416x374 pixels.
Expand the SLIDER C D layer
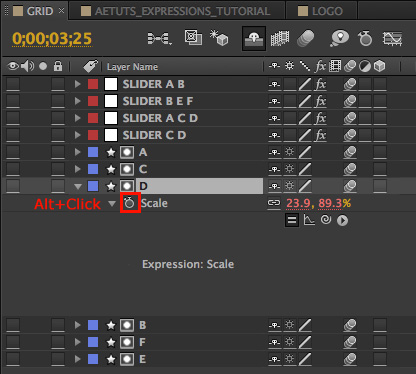78,135
